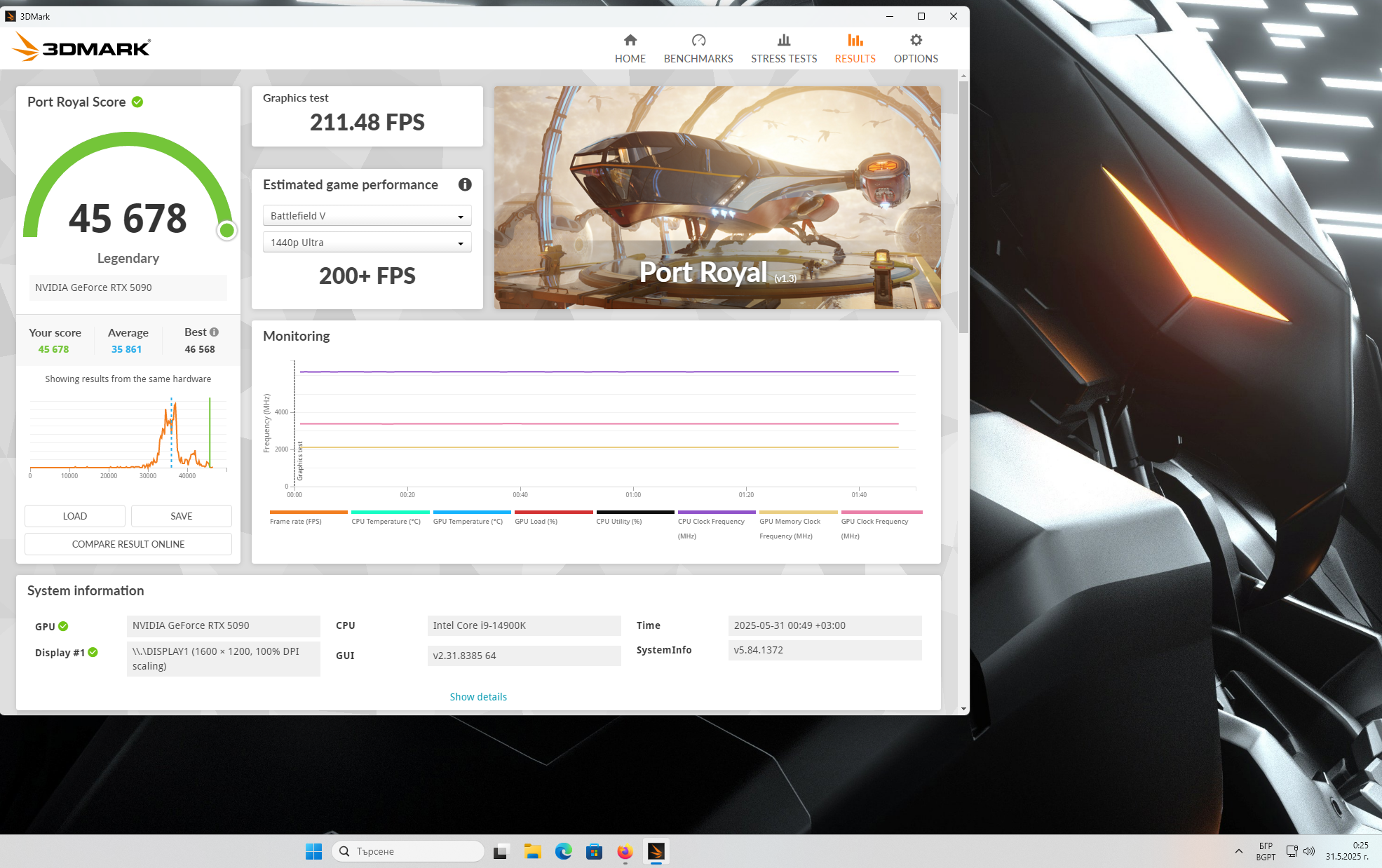The width and height of the screenshot is (1382, 868).
Task: Click Your score value 45 678
Action: coord(53,349)
